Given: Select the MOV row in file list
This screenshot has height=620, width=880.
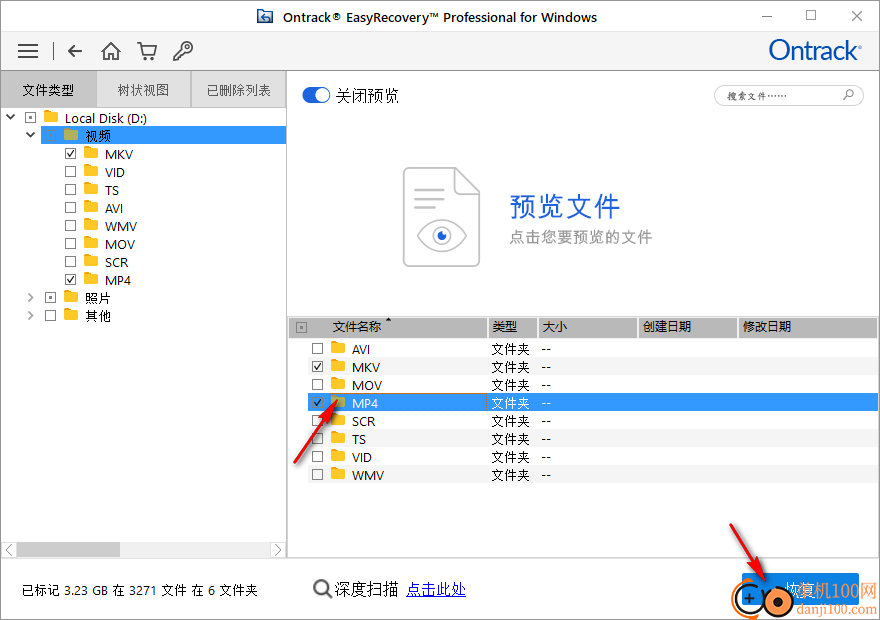Looking at the screenshot, I should [592, 385].
